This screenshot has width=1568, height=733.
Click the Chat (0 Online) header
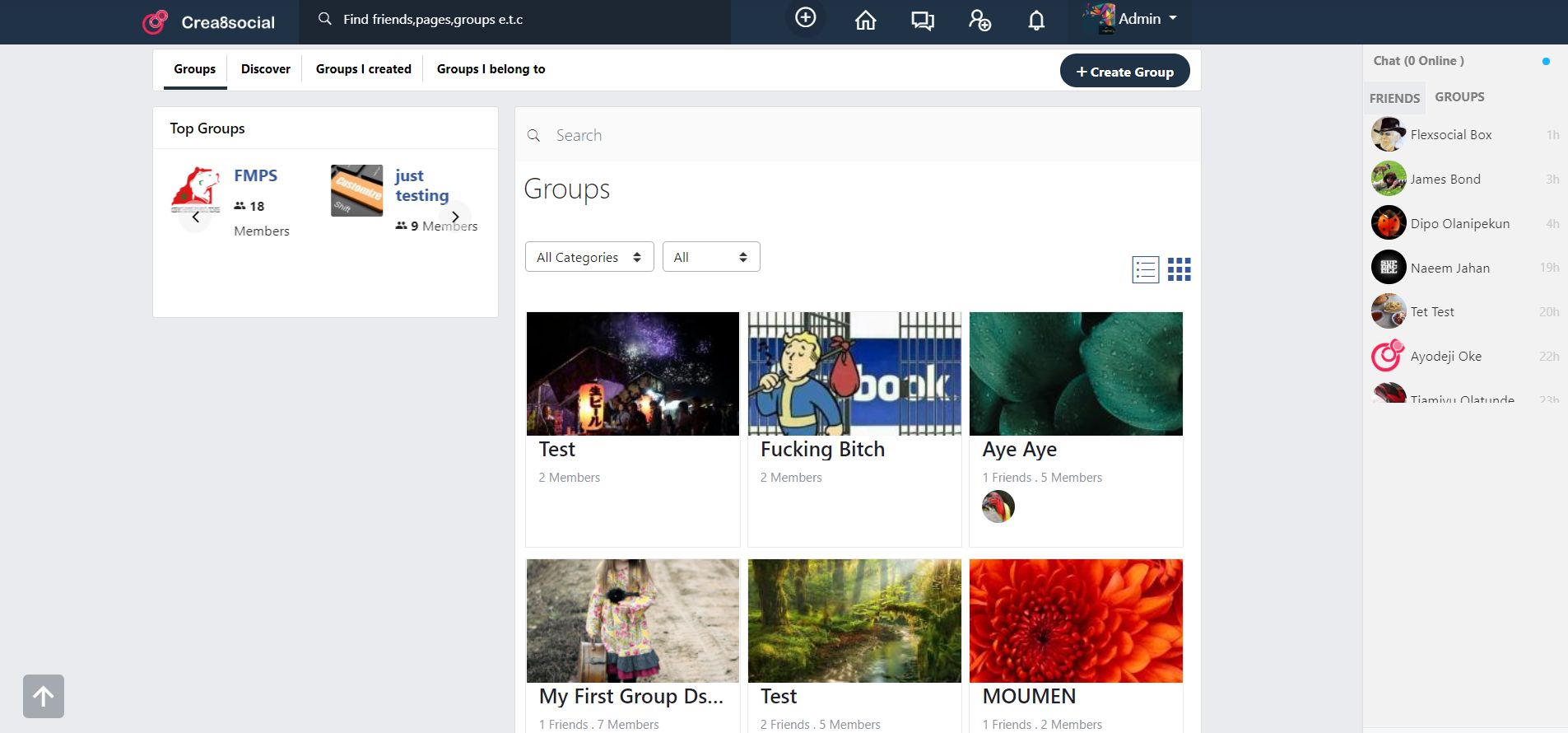click(x=1419, y=61)
